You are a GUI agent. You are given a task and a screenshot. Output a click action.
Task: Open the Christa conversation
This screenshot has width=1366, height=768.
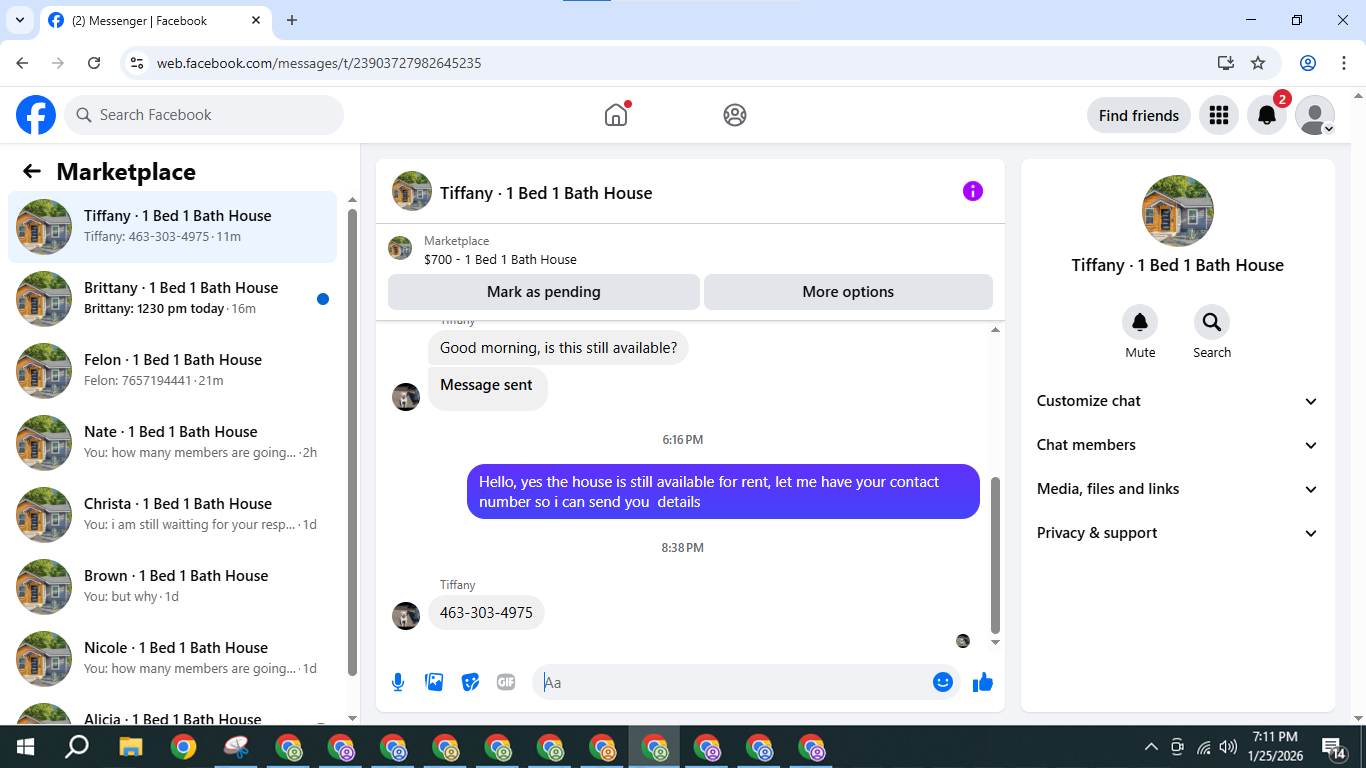[173, 515]
